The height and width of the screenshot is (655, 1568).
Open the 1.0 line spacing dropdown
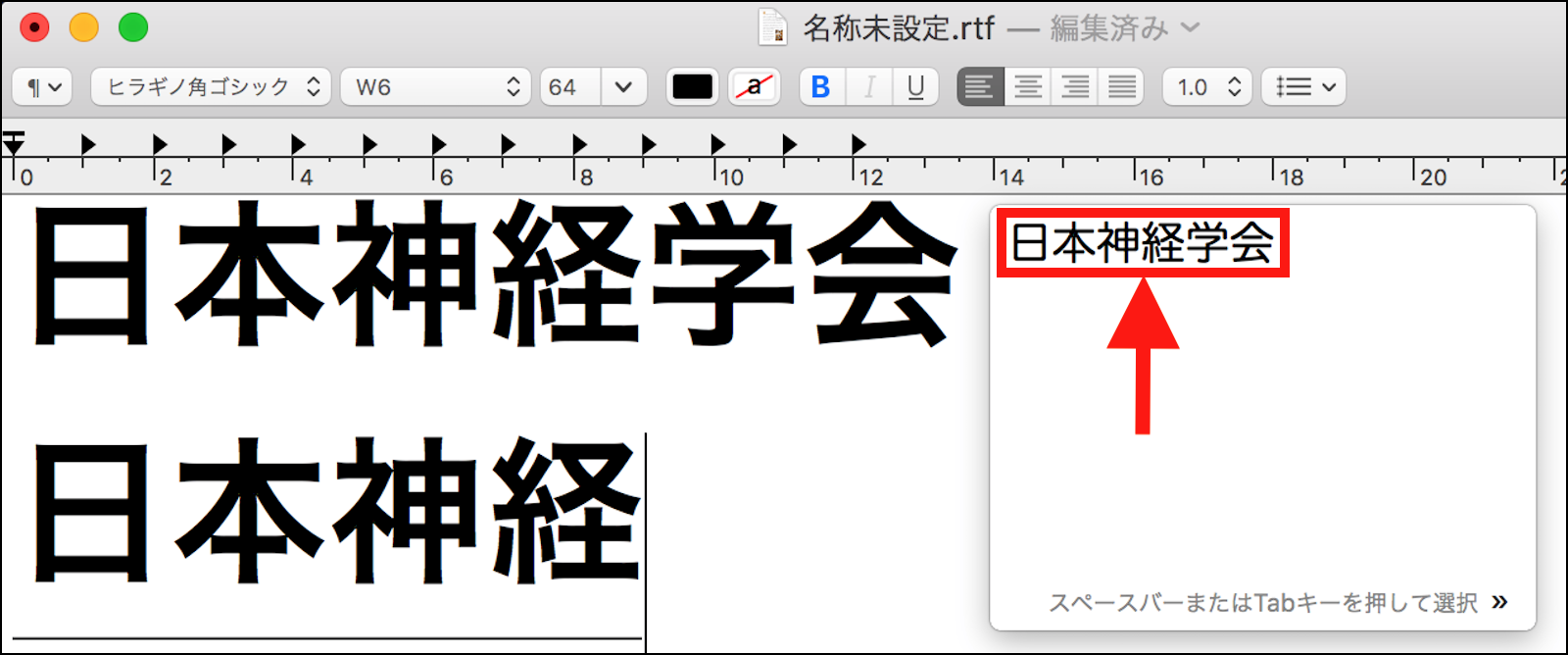point(1207,87)
